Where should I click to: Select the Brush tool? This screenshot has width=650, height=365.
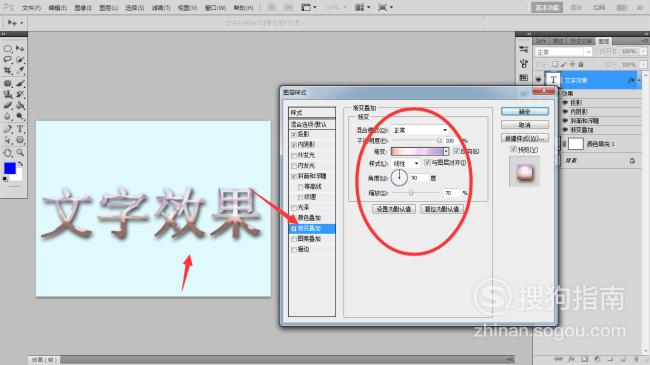20,83
